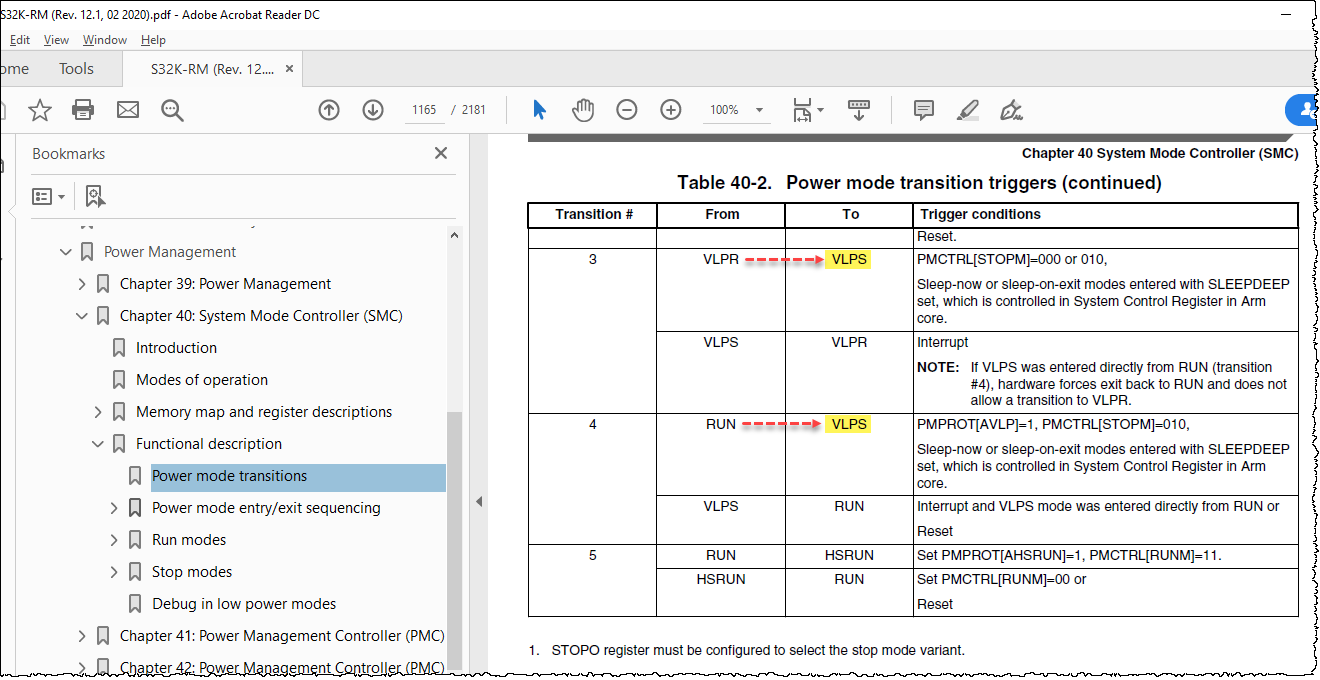Zoom out with the minus button
The image size is (1320, 680).
click(x=627, y=110)
